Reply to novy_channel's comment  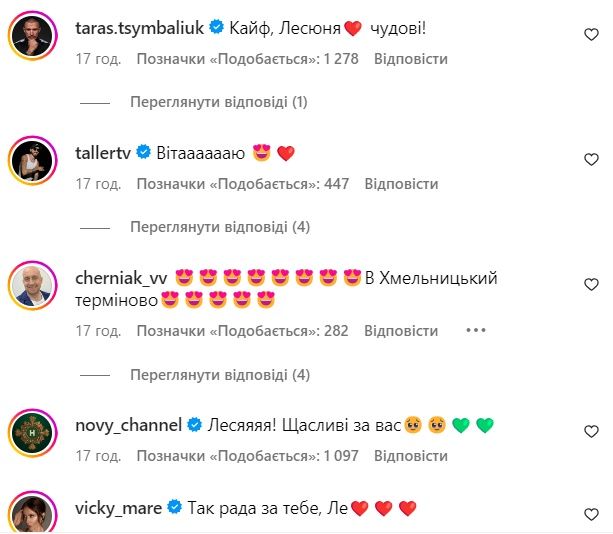[411, 456]
